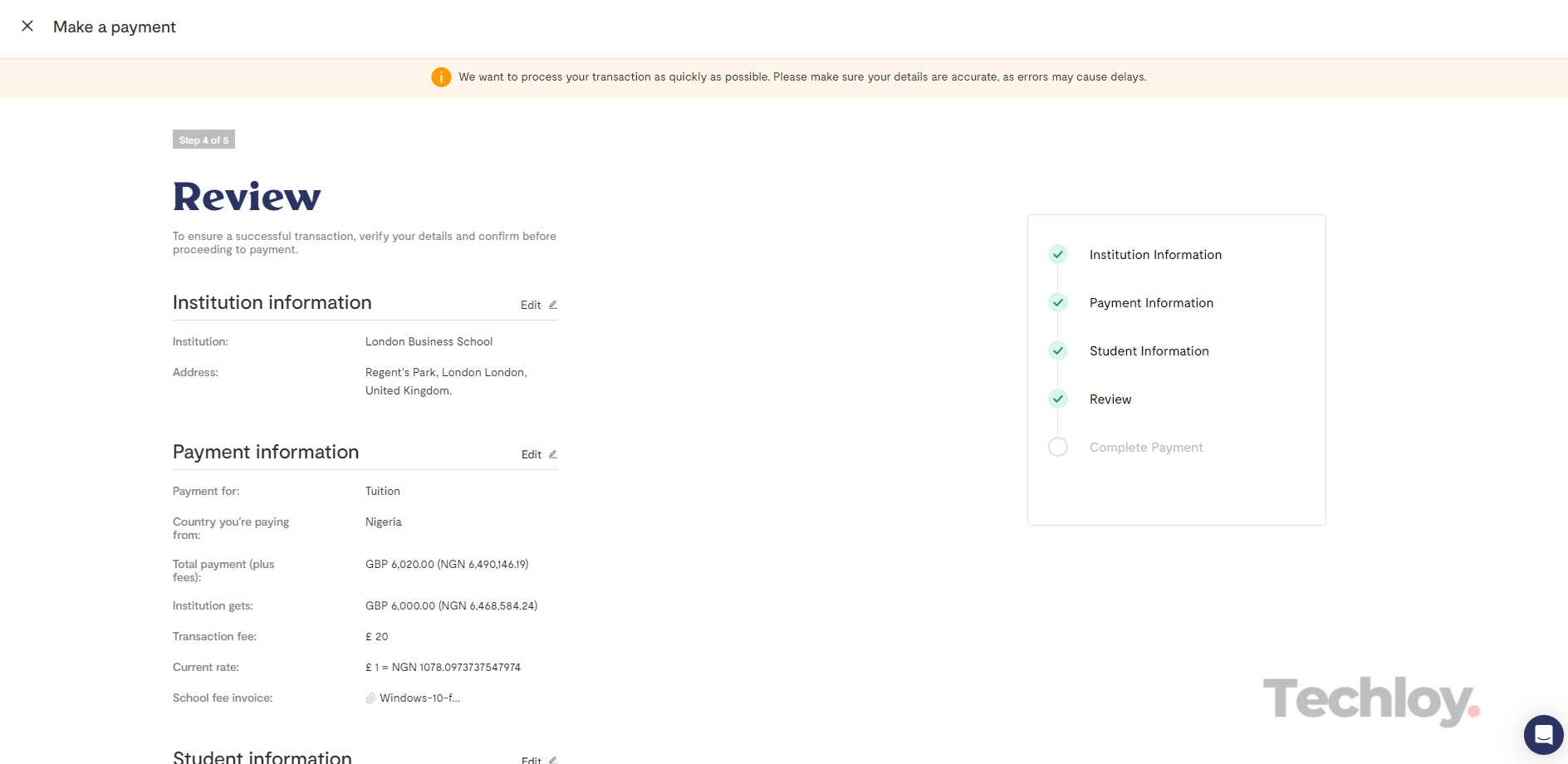Click the 'Payment for:' label
This screenshot has width=1568, height=764.
pyautogui.click(x=206, y=492)
